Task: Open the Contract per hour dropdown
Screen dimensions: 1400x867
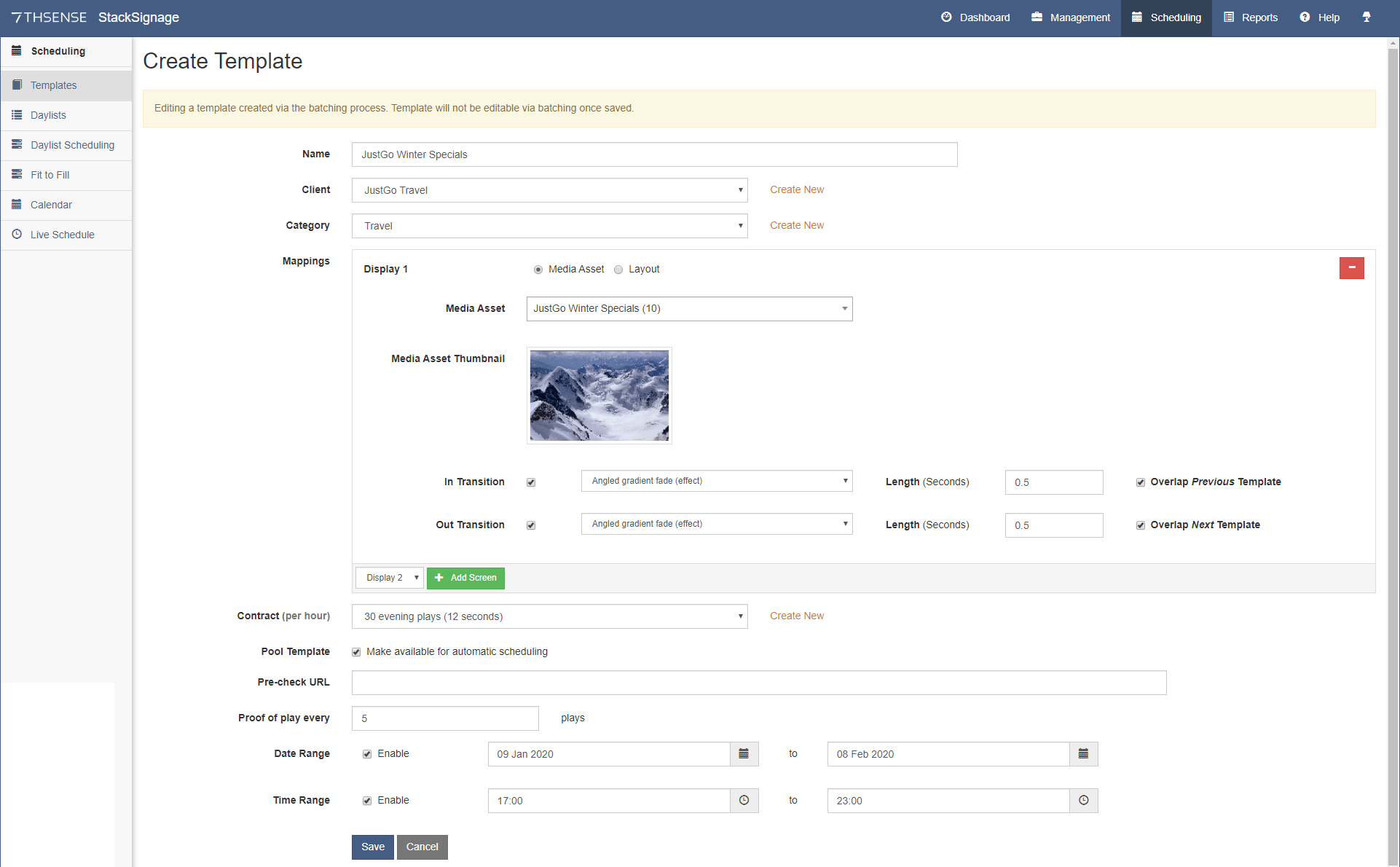Action: pos(550,616)
